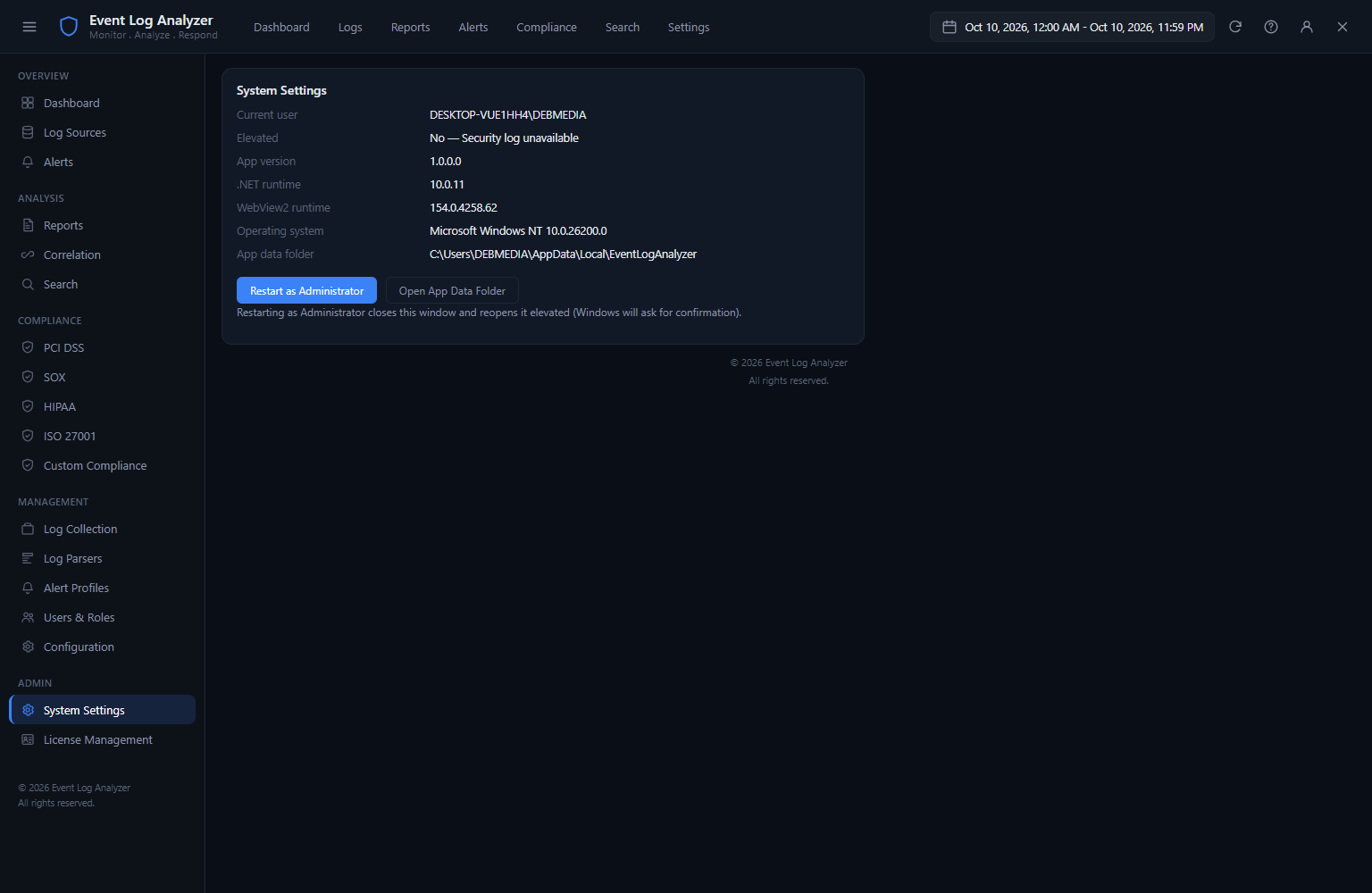Screen dimensions: 1372x893
Task: Click the DESKTOP-VUE1HH4\DEBMEDIA user value
Action: tap(507, 114)
